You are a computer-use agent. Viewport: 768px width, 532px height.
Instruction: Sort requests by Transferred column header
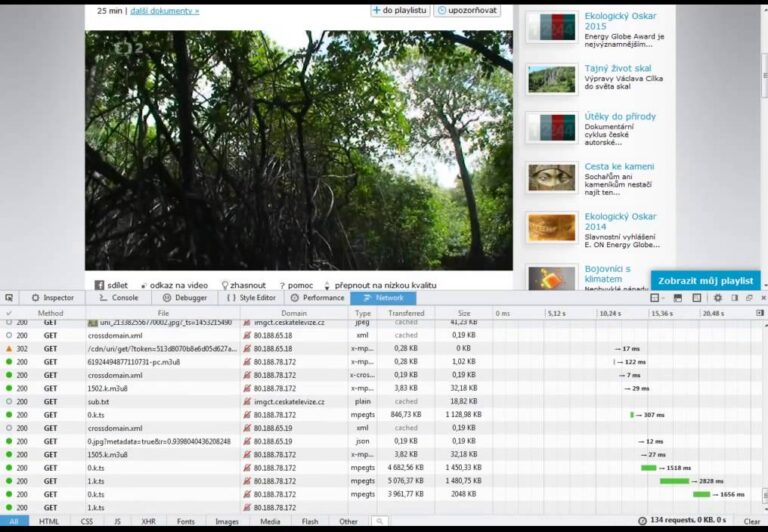point(406,313)
